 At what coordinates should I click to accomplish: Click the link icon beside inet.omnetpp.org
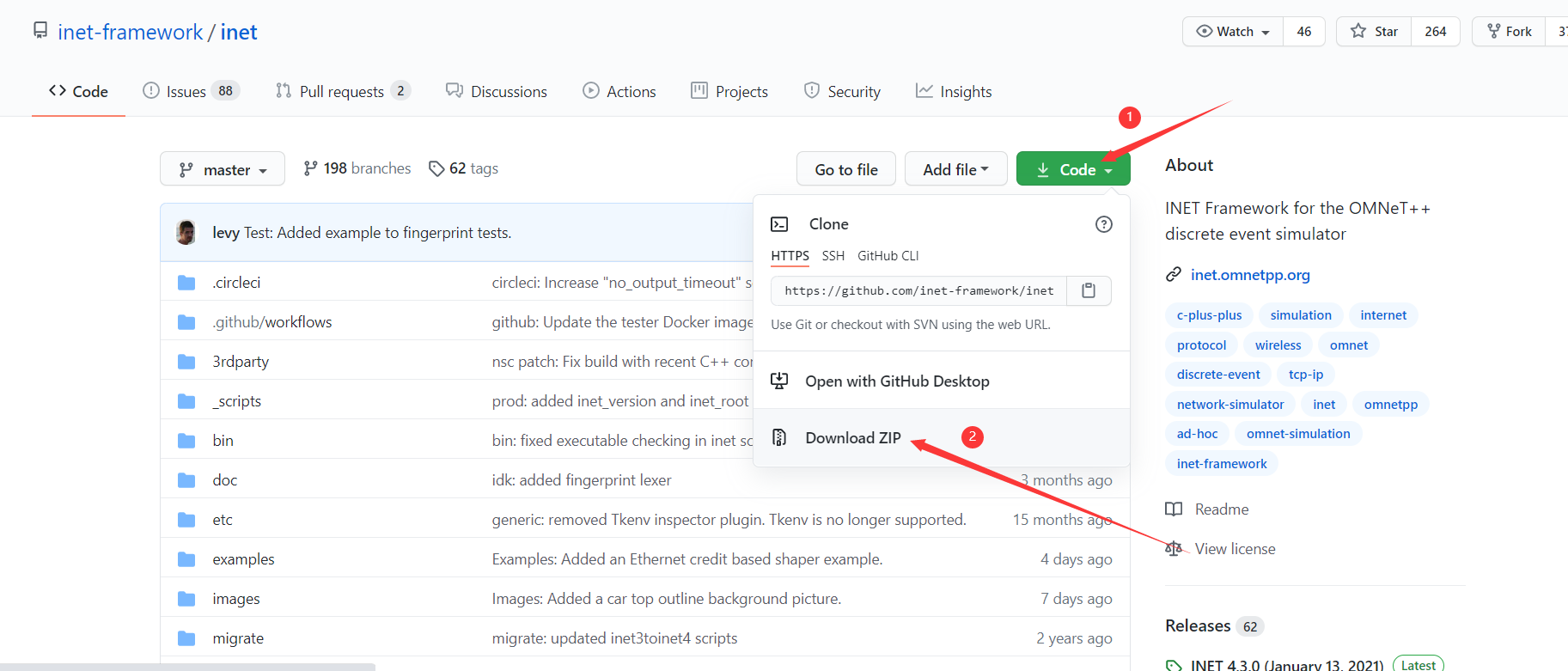click(1174, 275)
